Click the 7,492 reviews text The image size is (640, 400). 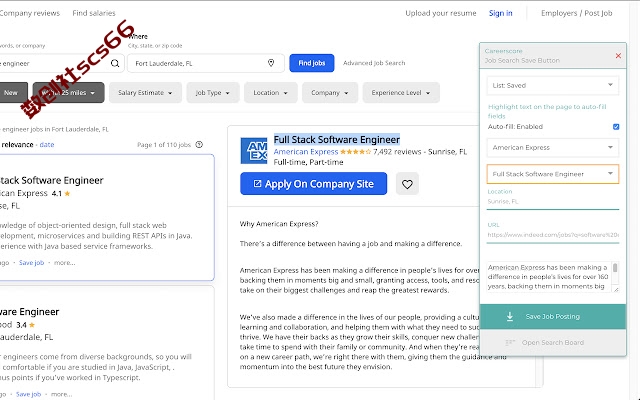click(x=397, y=152)
